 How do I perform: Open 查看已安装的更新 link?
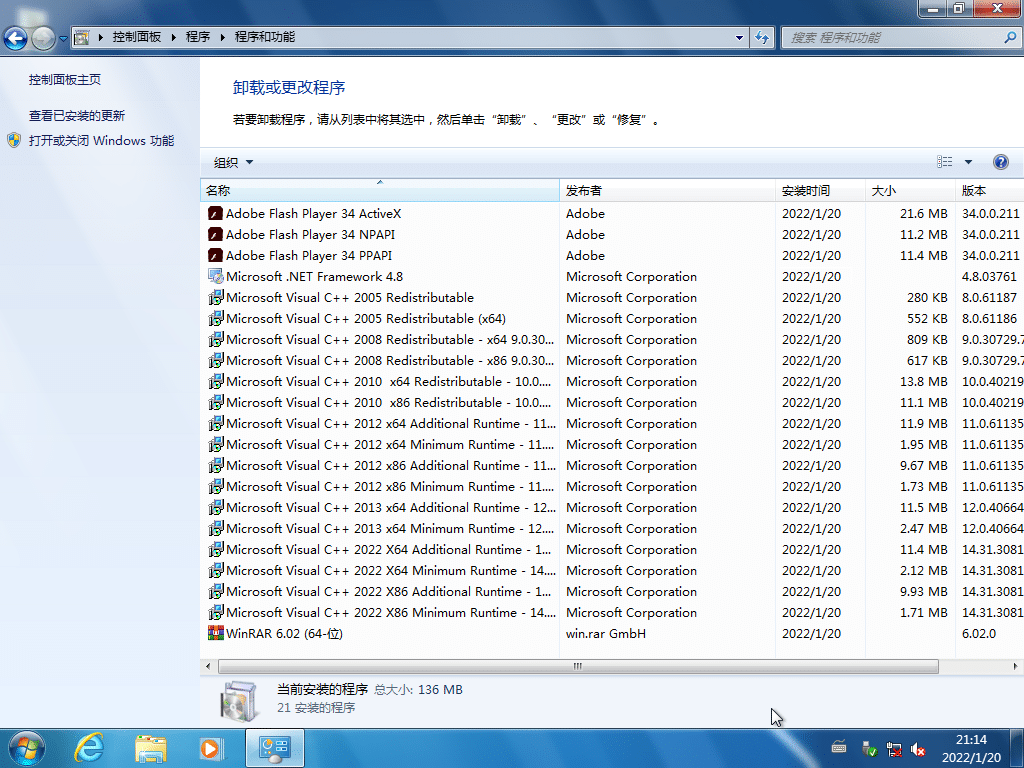click(77, 116)
